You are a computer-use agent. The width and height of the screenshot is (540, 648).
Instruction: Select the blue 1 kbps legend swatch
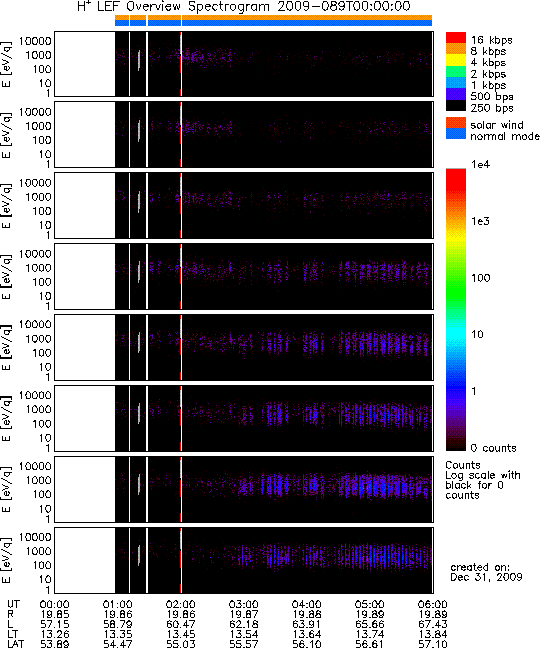point(456,83)
